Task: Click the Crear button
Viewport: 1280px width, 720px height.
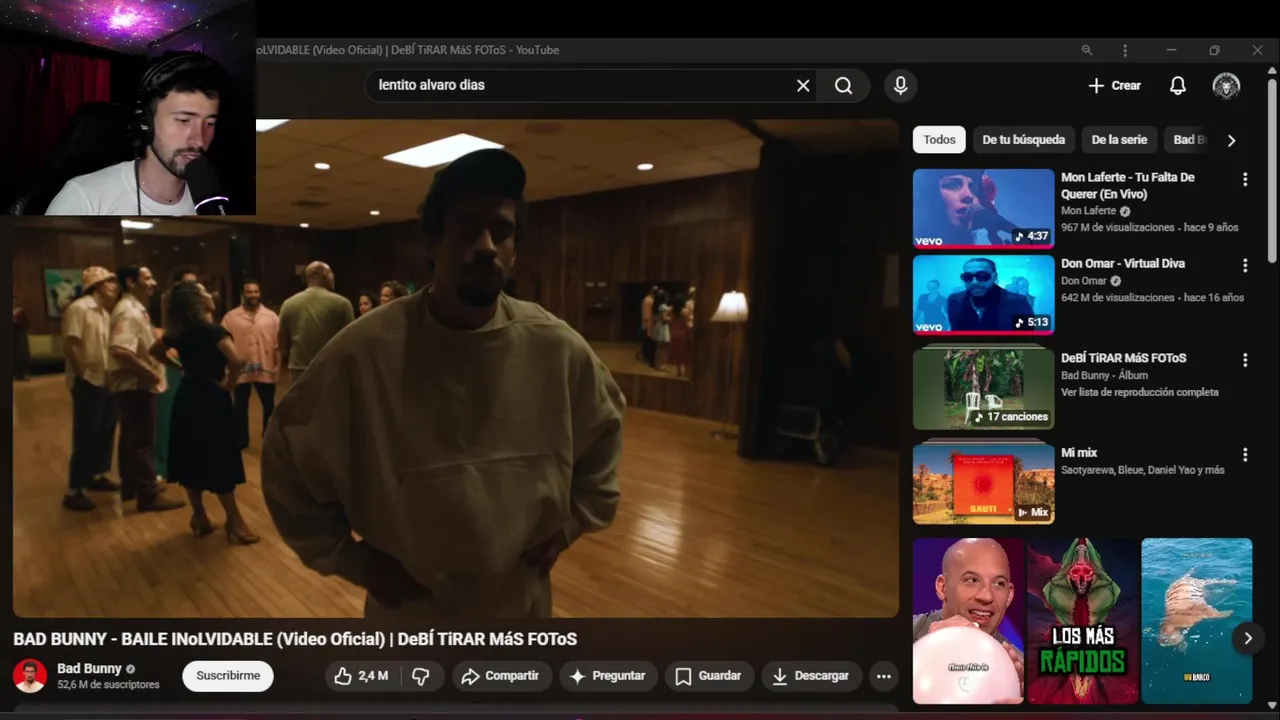Action: (x=1114, y=86)
